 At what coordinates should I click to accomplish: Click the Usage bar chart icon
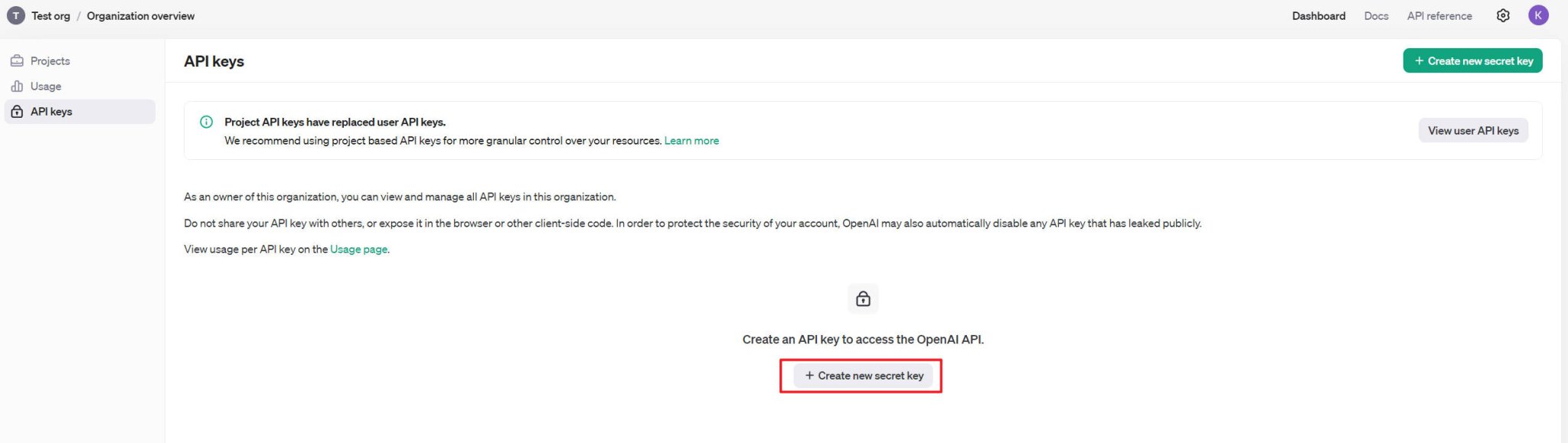click(17, 86)
